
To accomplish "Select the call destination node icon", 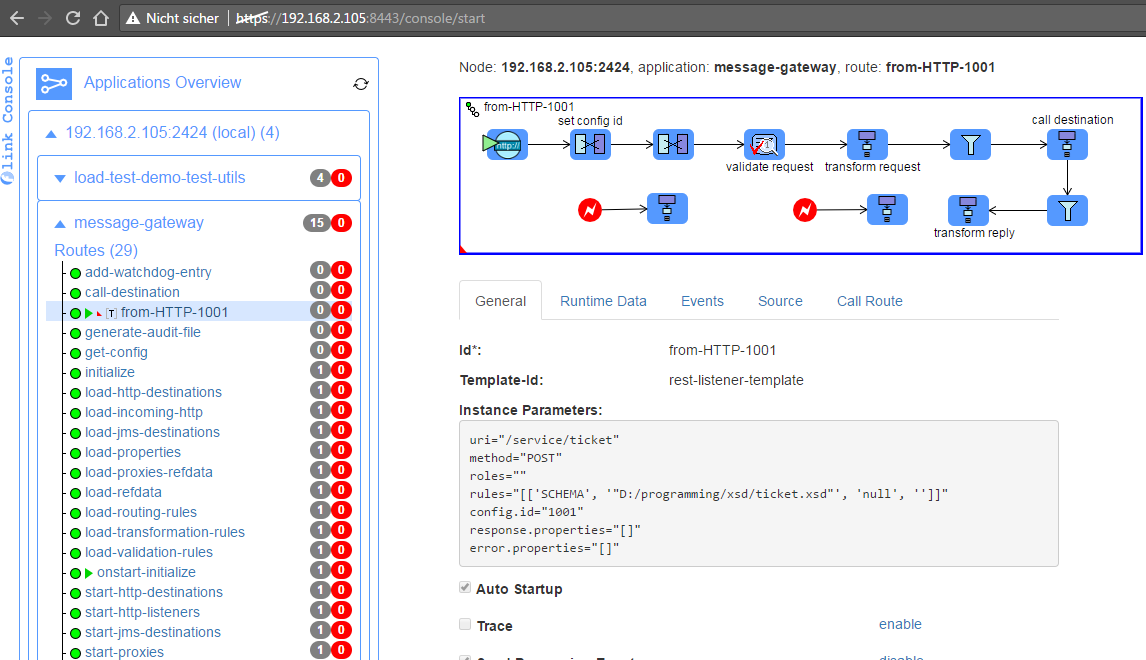I will [1067, 145].
